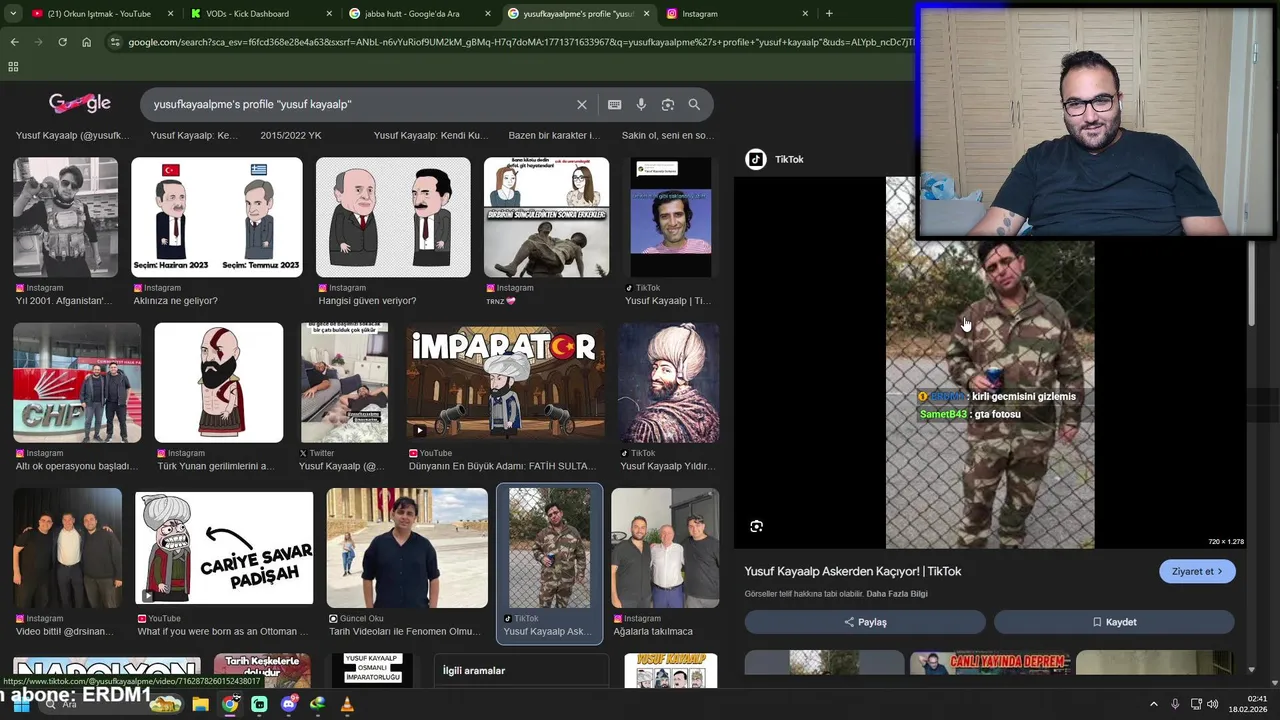This screenshot has width=1280, height=720.
Task: Open the CHP building photo thumbnail
Action: [x=77, y=383]
